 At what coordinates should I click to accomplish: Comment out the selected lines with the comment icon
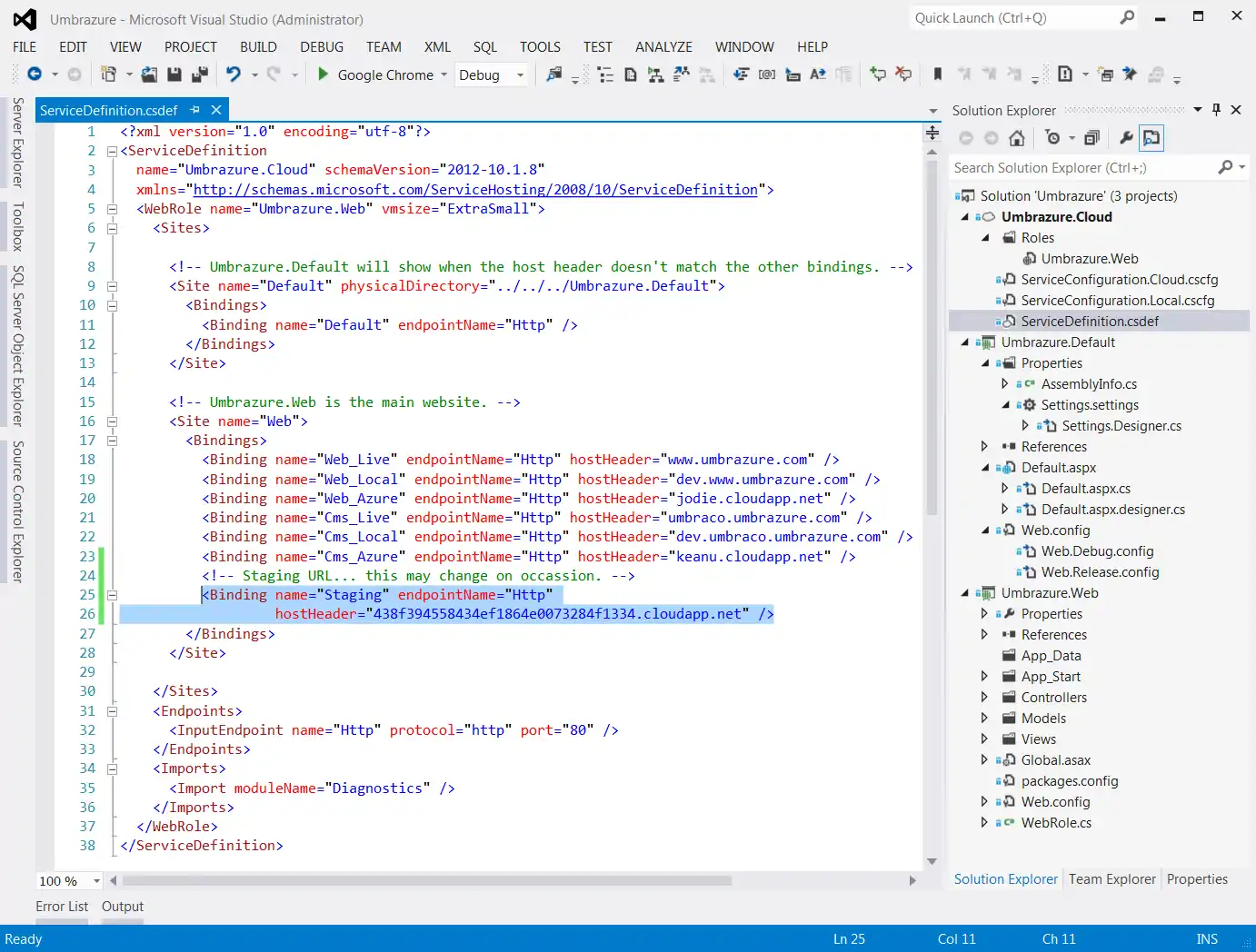pyautogui.click(x=878, y=74)
